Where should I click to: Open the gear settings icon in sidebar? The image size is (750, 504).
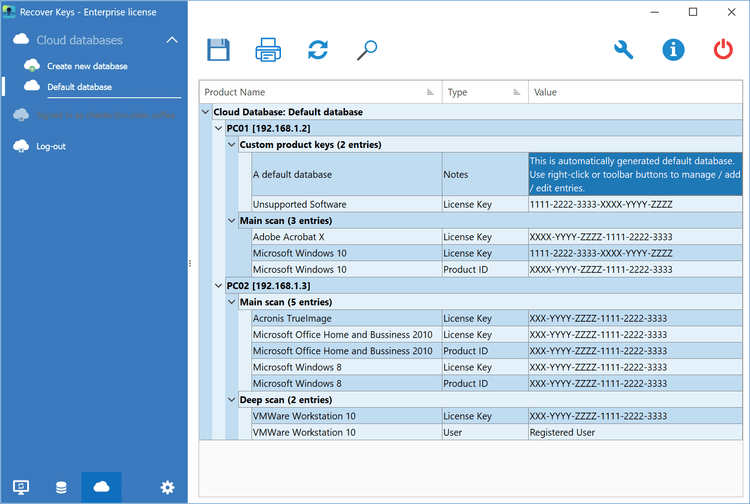pyautogui.click(x=167, y=487)
